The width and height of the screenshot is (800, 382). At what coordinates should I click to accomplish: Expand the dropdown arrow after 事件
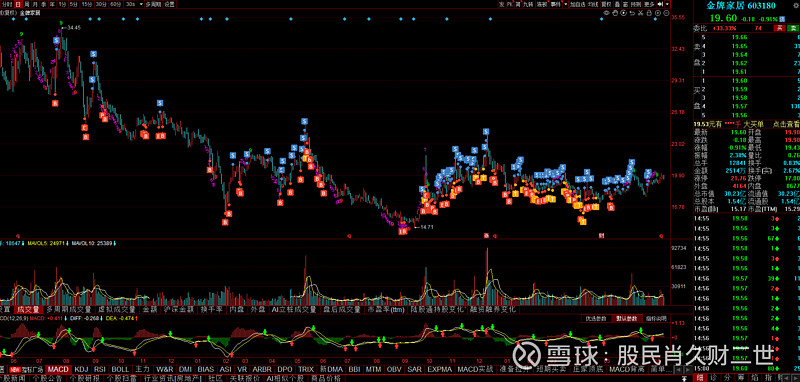coord(565,4)
